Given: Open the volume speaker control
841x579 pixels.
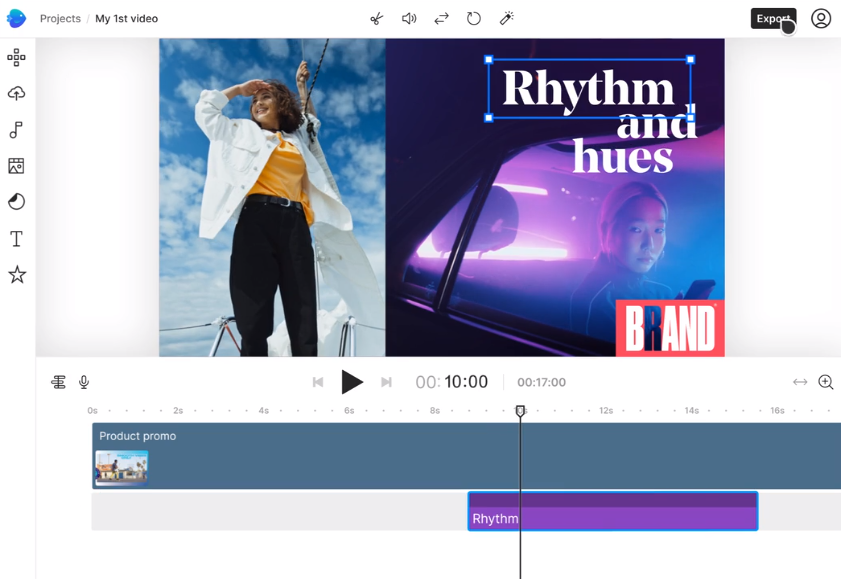Looking at the screenshot, I should [409, 19].
